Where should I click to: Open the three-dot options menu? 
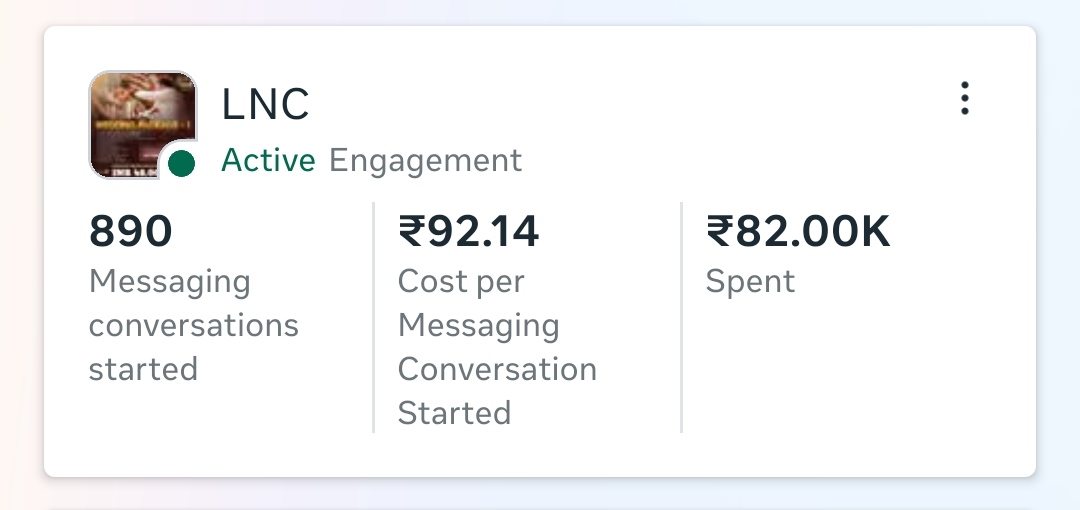(x=964, y=99)
